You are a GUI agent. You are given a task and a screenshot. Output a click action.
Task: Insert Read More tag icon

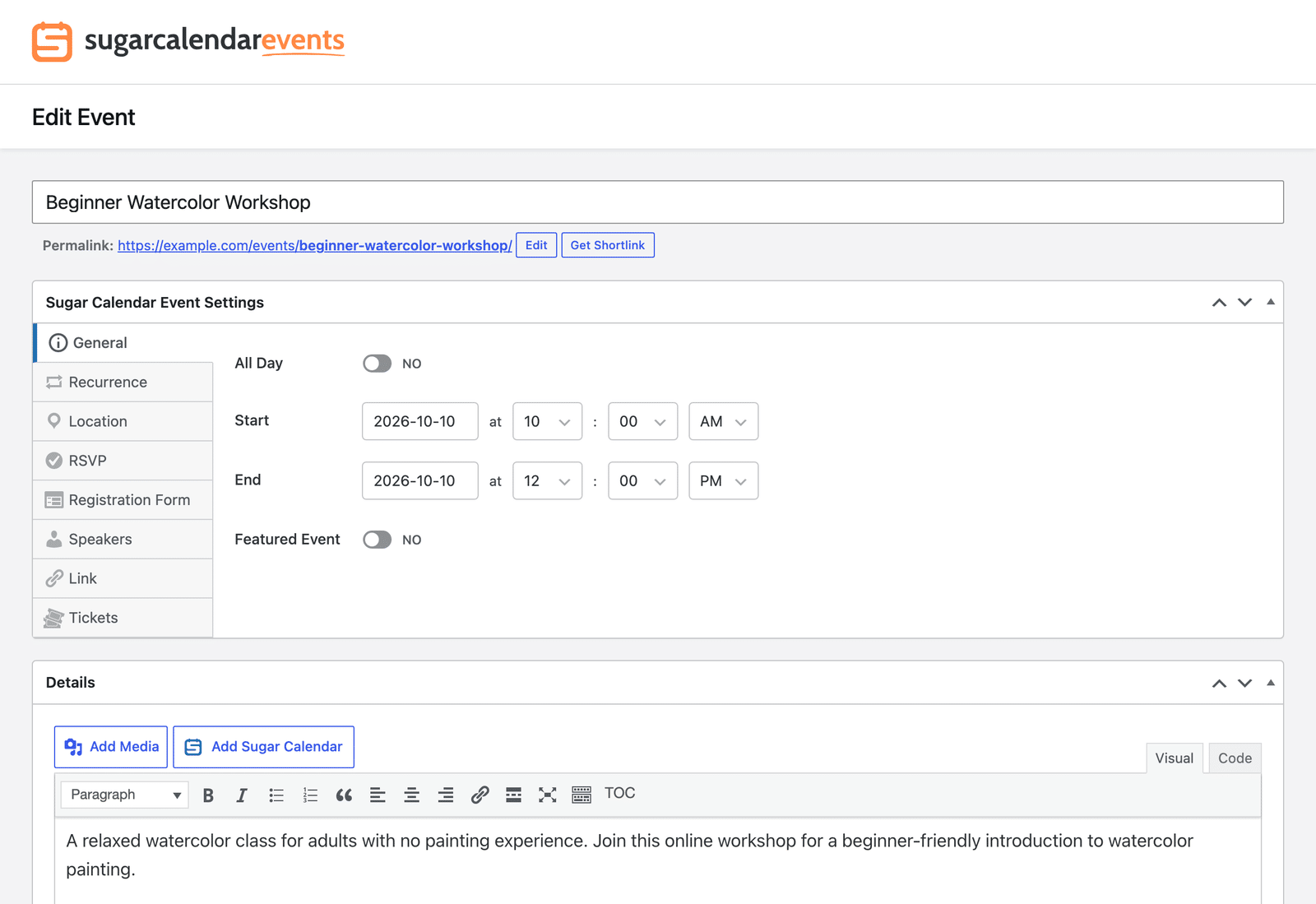(513, 795)
